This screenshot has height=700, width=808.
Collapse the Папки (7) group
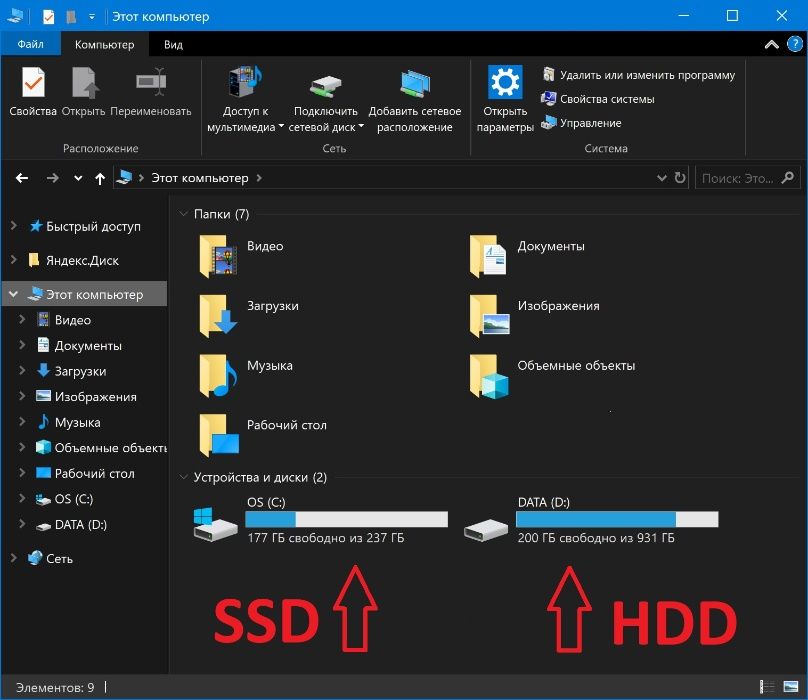pyautogui.click(x=183, y=213)
